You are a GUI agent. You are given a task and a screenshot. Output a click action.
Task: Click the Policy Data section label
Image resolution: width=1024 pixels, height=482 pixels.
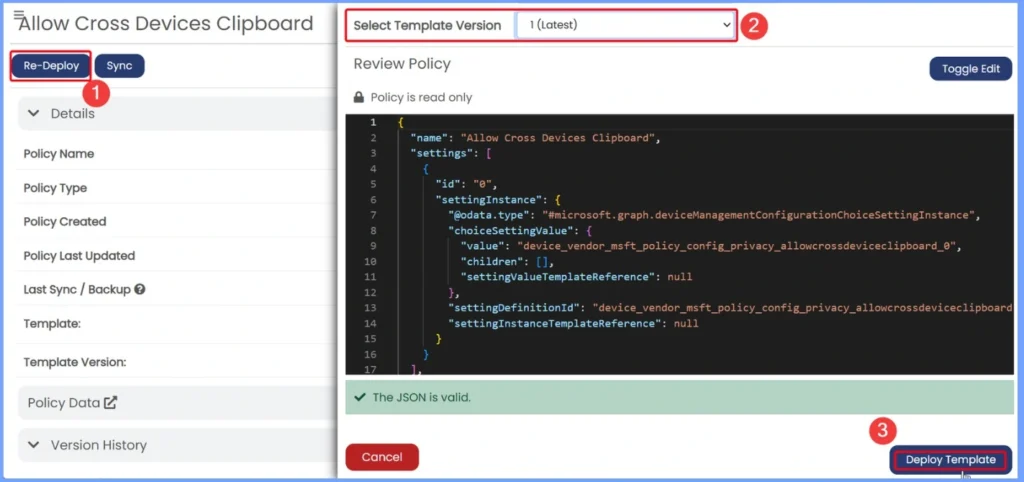(64, 403)
